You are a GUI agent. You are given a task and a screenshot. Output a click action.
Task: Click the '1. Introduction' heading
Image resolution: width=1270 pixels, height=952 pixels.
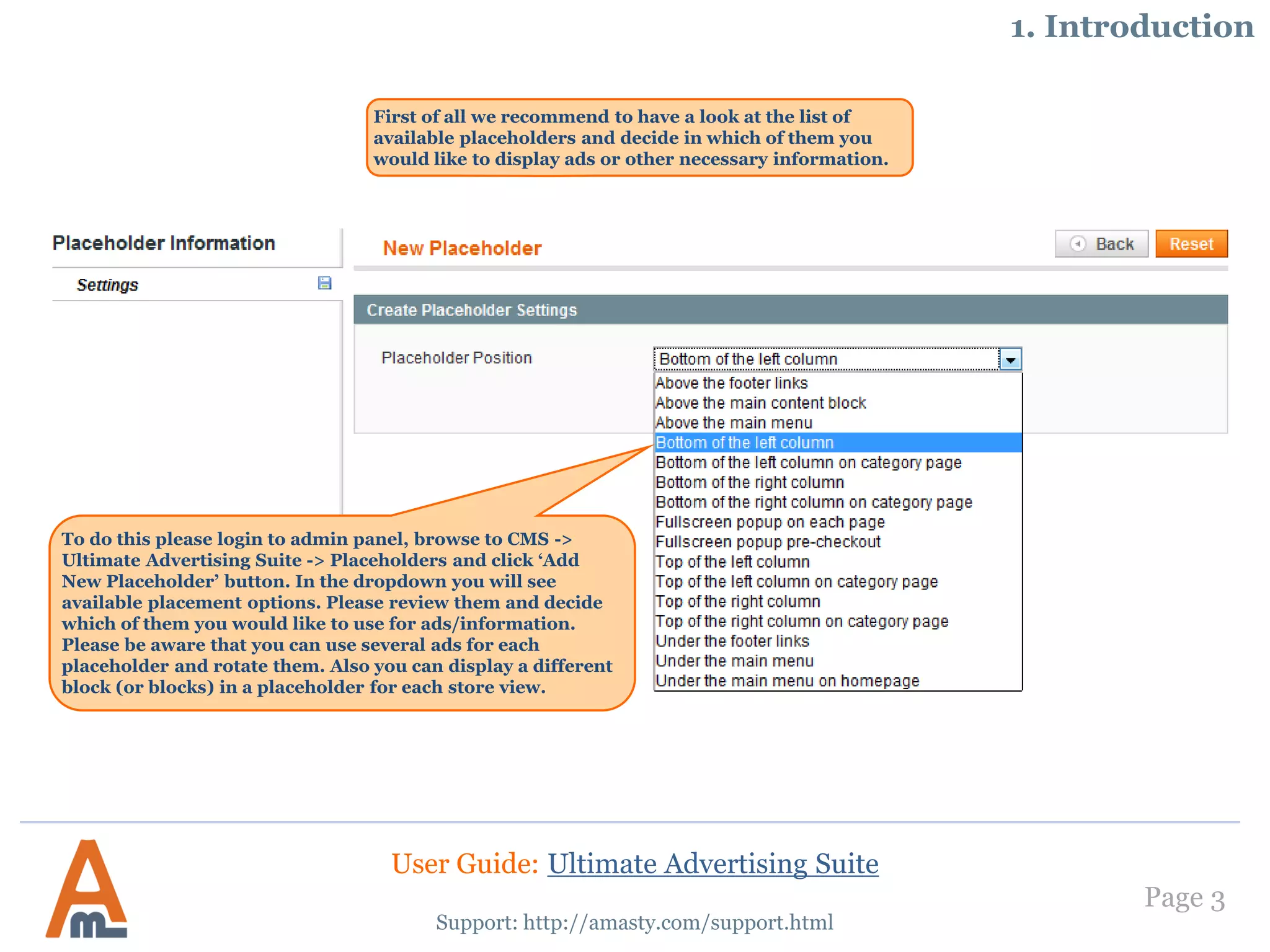[x=1132, y=27]
